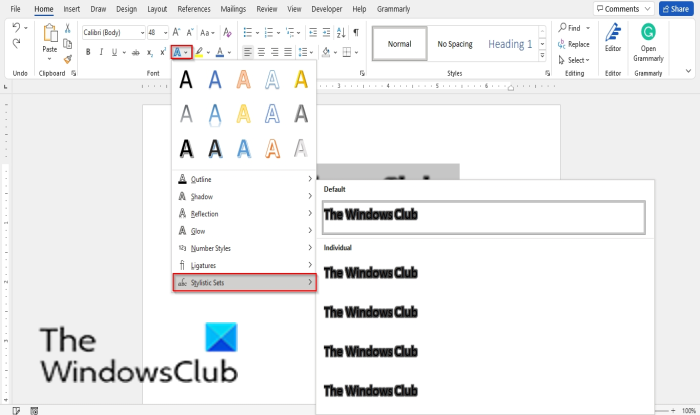Toggle Italic formatting
This screenshot has width=700, height=415.
[x=101, y=52]
